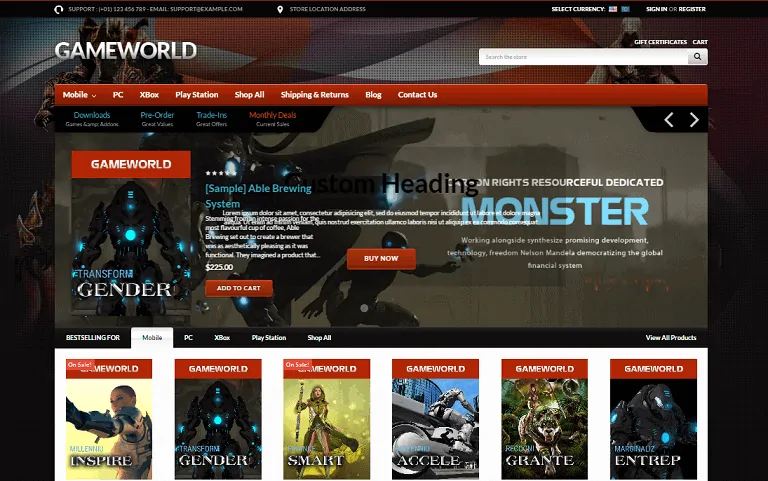768x481 pixels.
Task: Open the Accele game thumbnail
Action: [x=435, y=419]
